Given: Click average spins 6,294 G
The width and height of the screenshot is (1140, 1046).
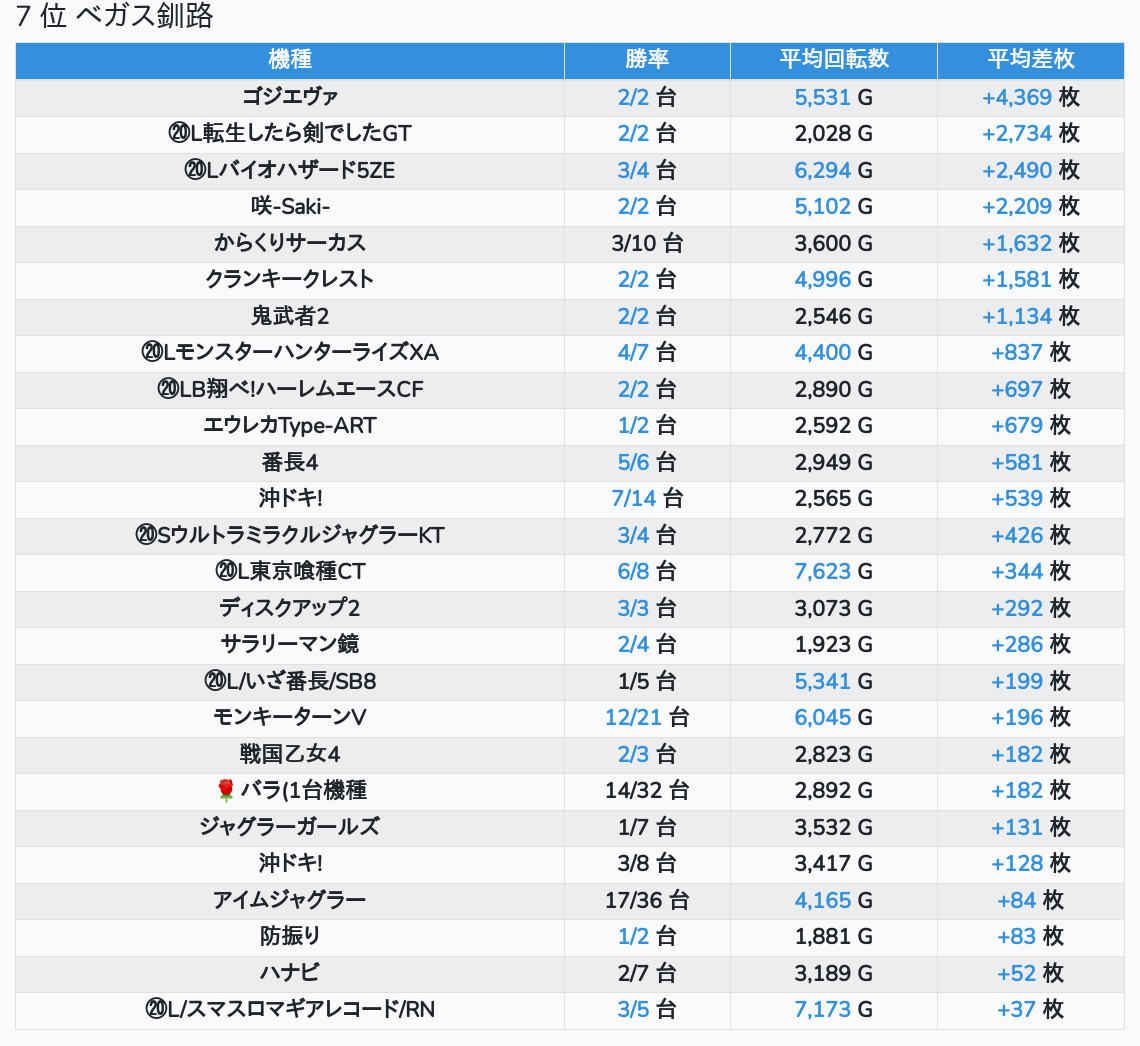Looking at the screenshot, I should click(x=834, y=170).
